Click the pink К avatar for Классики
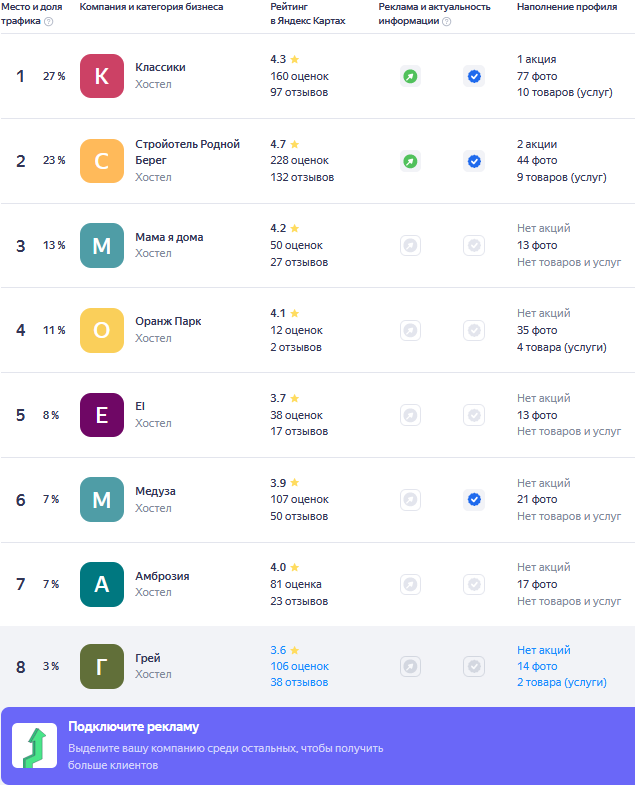The height and width of the screenshot is (785, 635). (x=102, y=76)
